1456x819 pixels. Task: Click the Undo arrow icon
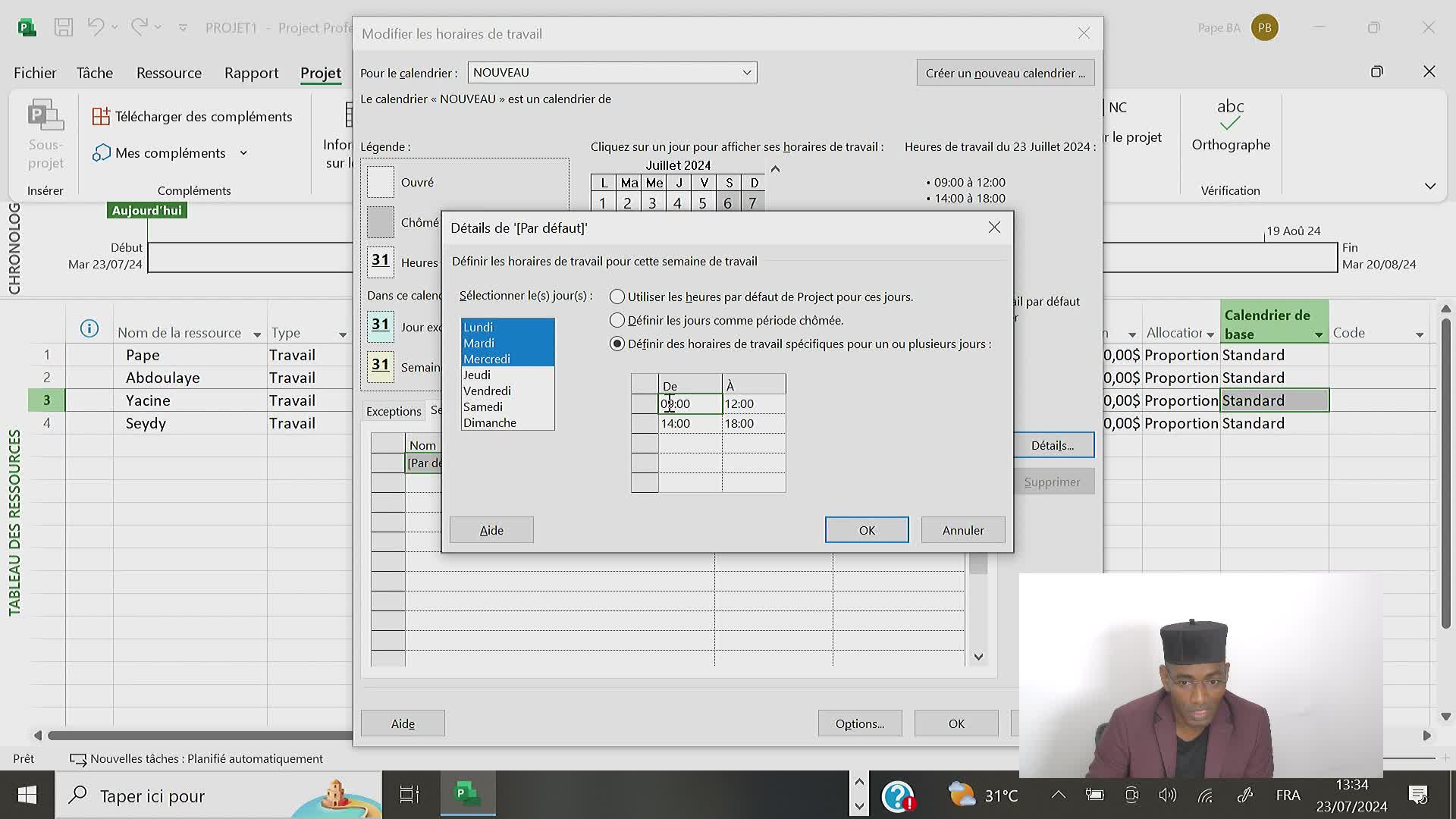96,27
